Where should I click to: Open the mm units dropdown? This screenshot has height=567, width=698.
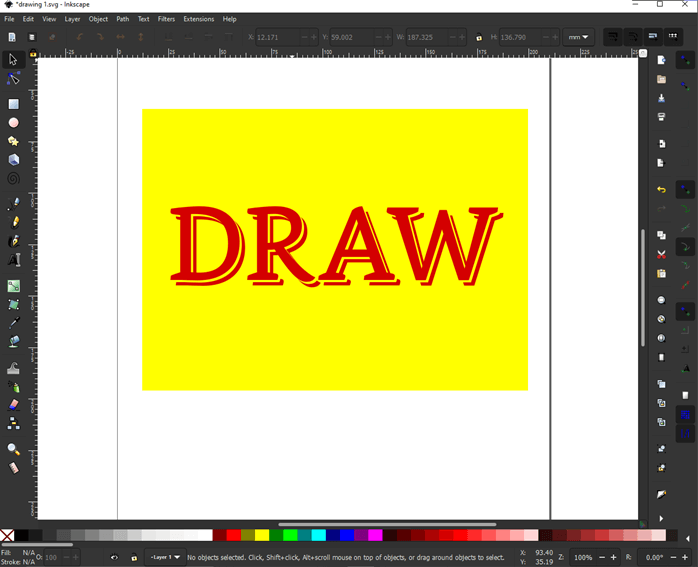pos(578,37)
